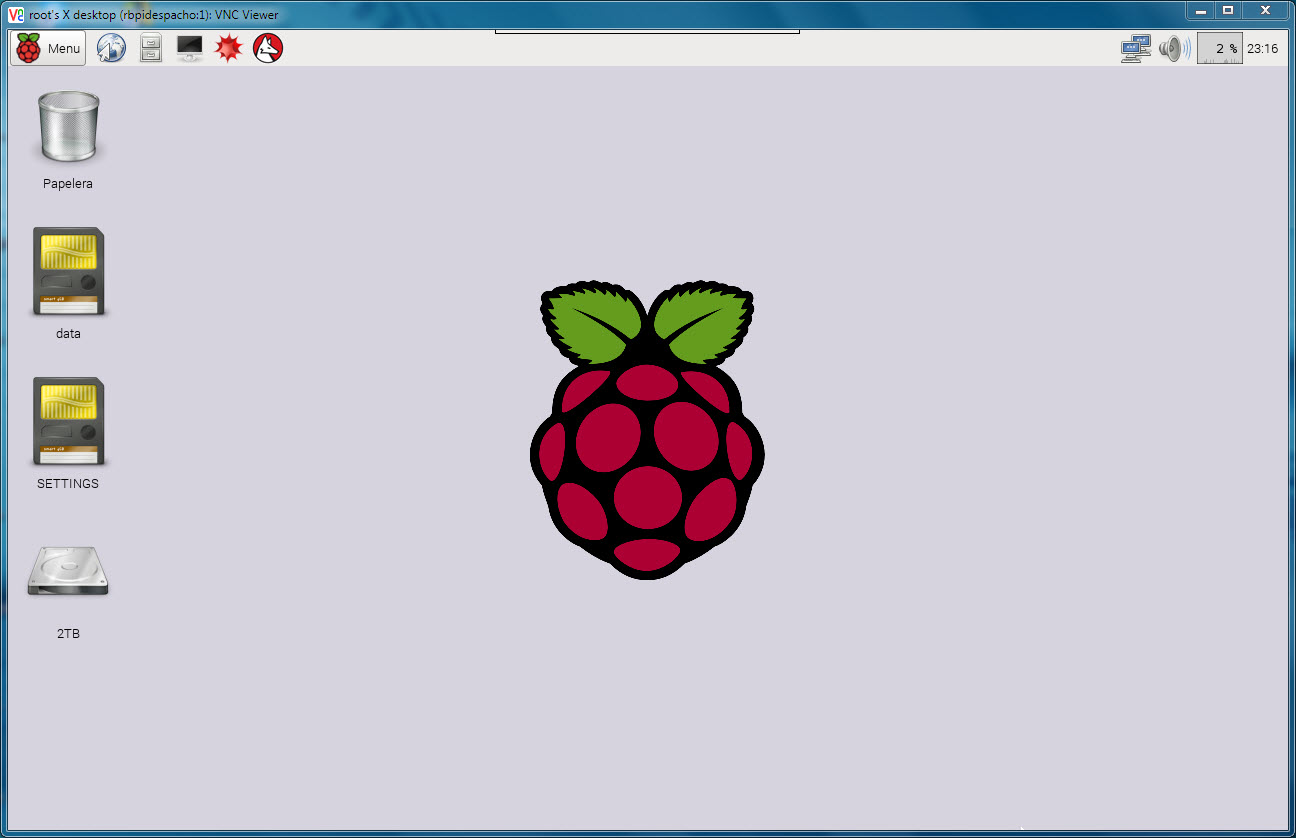Click the SETTINGS label text

point(68,484)
